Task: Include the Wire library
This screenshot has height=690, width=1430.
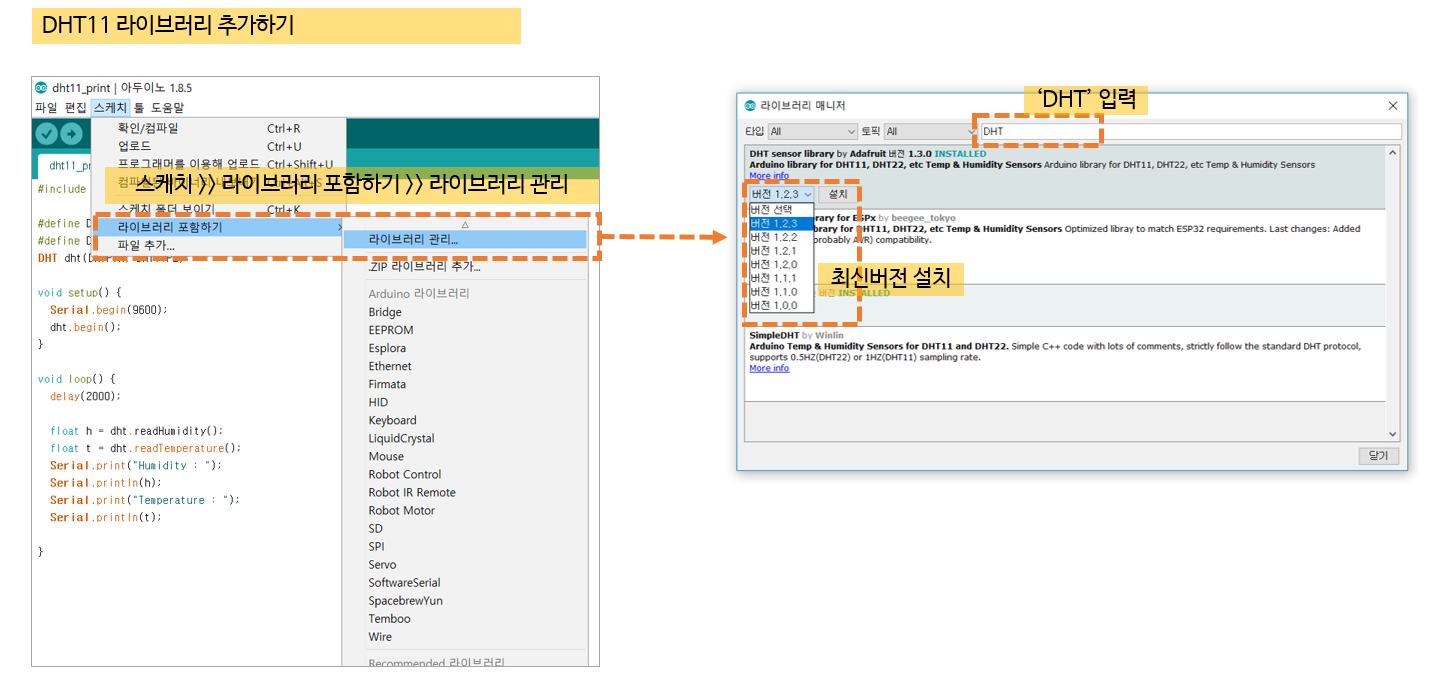Action: [x=380, y=637]
